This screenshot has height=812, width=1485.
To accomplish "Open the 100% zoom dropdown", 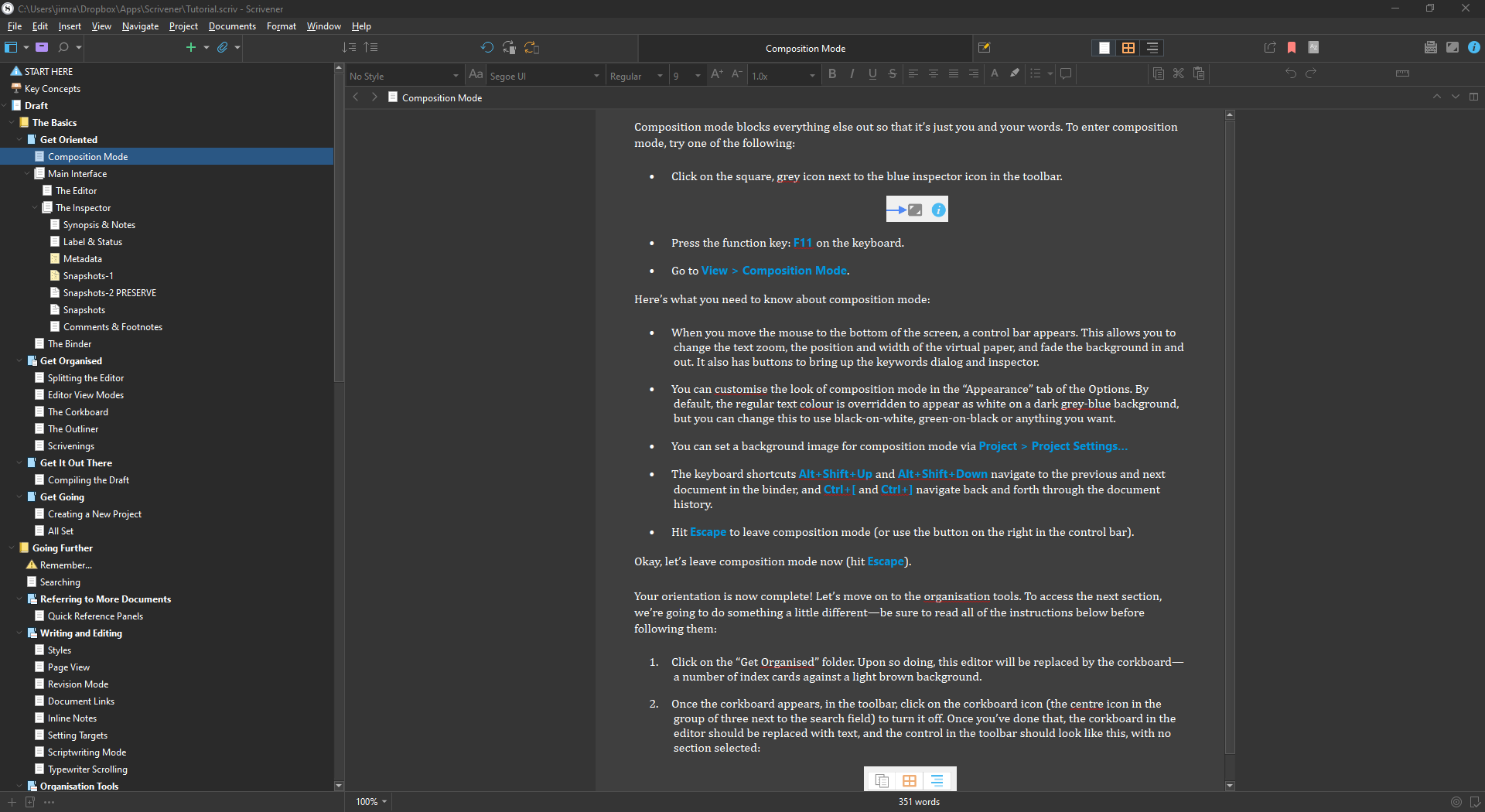I will [x=370, y=802].
